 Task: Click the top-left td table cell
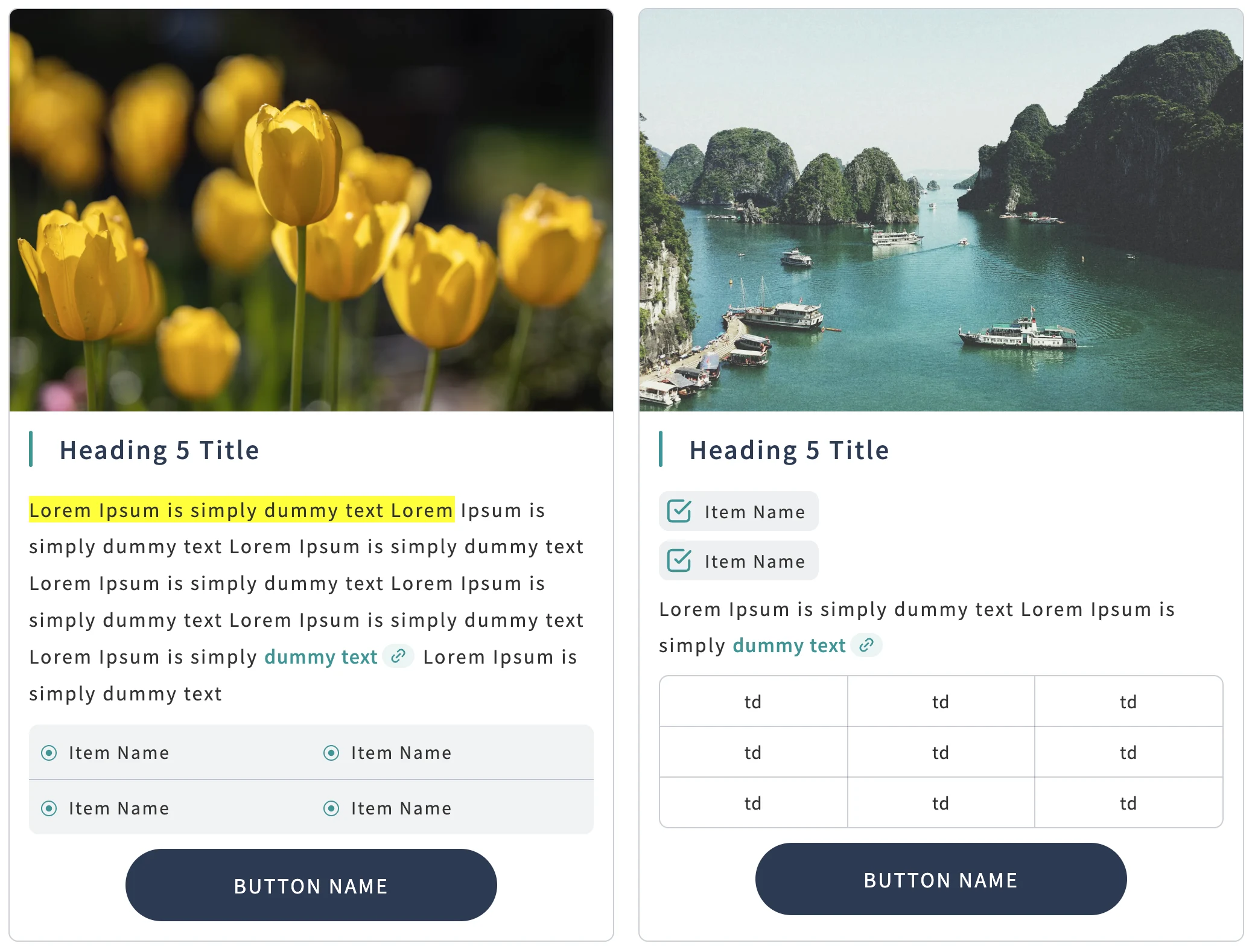click(x=753, y=702)
